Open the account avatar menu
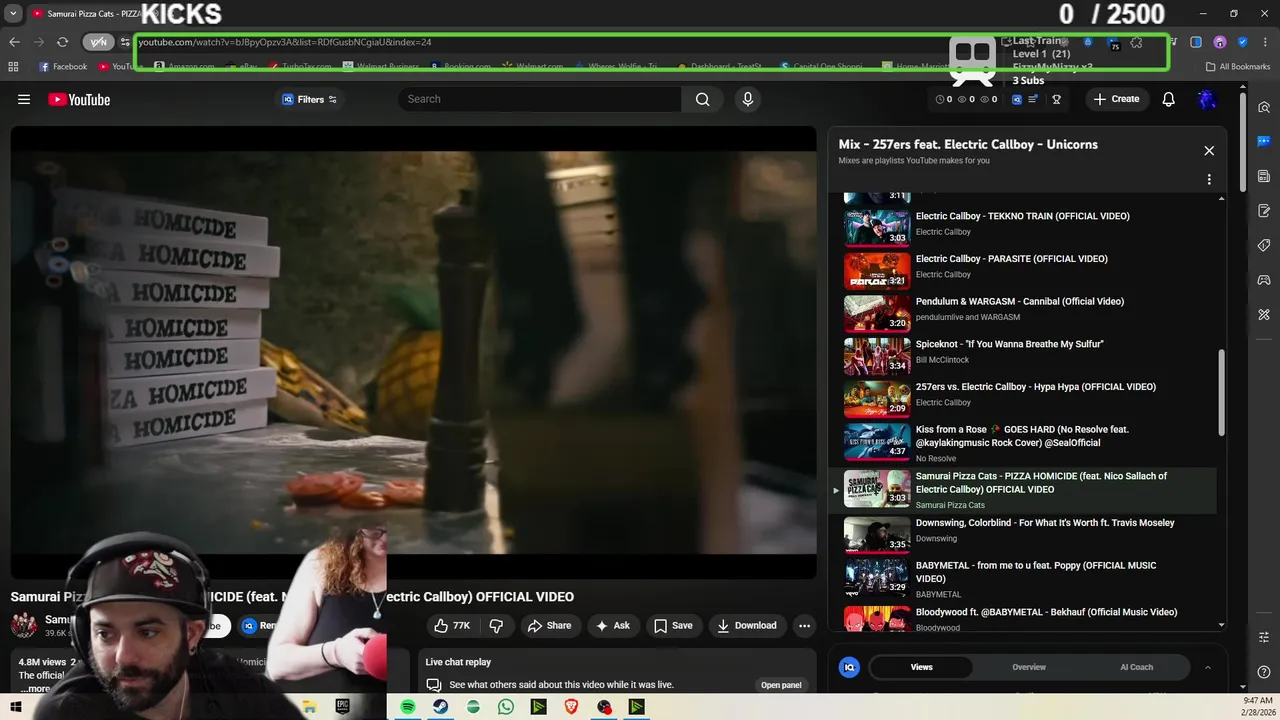 [x=1207, y=99]
